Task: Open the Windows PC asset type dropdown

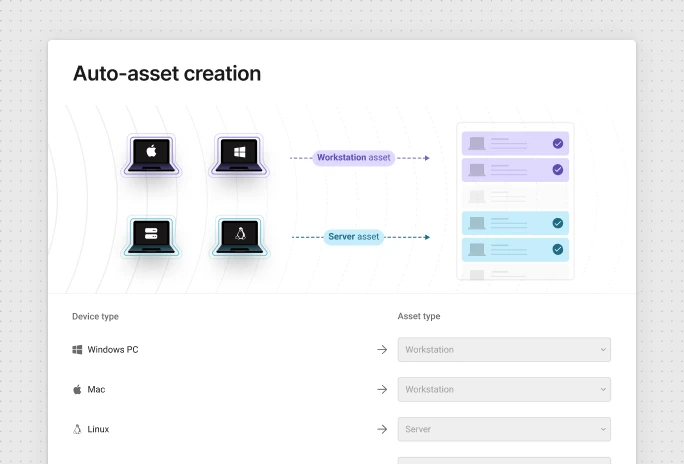Action: [x=504, y=350]
